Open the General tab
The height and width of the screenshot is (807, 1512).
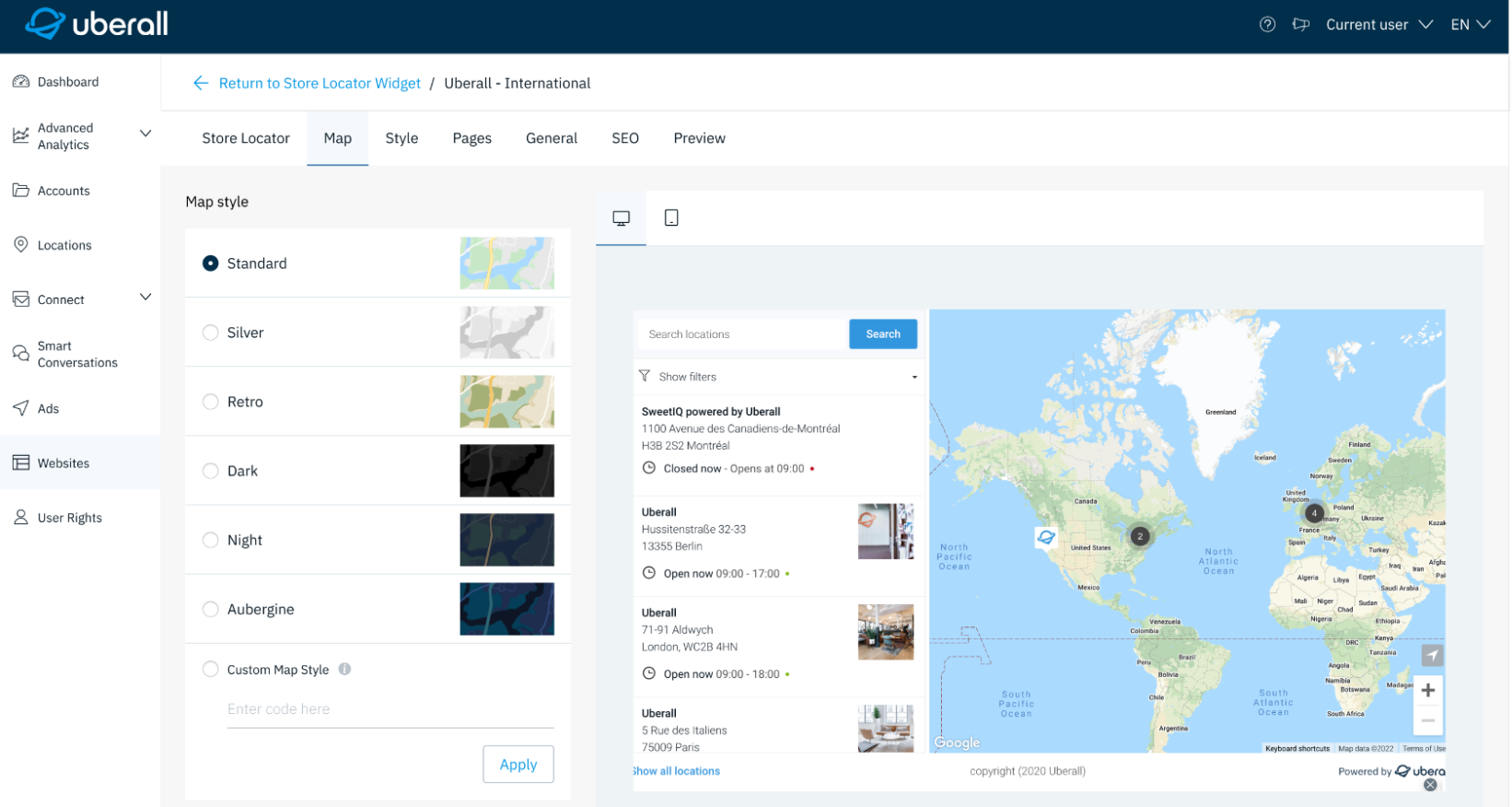pyautogui.click(x=552, y=138)
